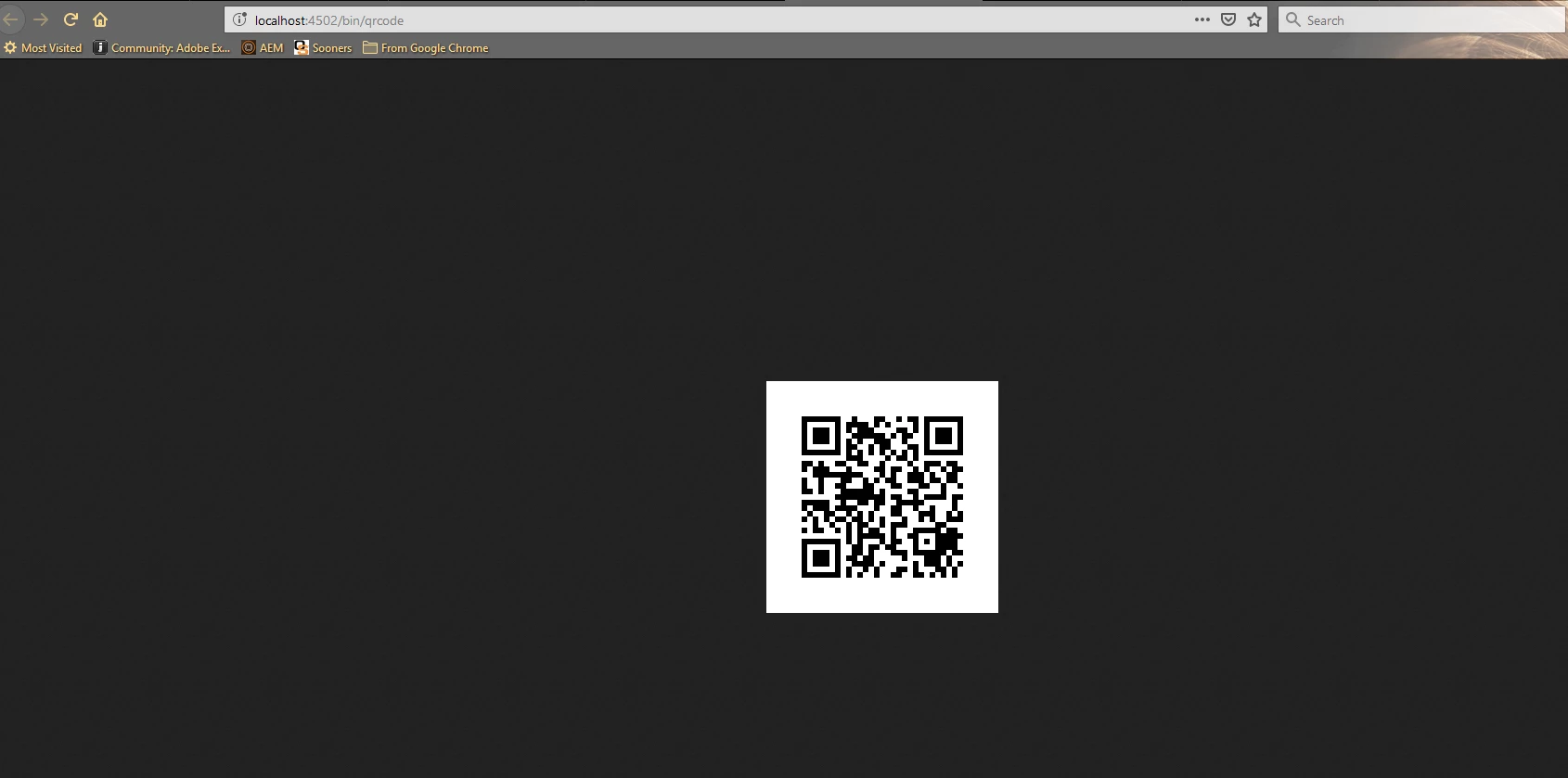Open the AEM bookmark
The height and width of the screenshot is (778, 1568).
pyautogui.click(x=263, y=47)
